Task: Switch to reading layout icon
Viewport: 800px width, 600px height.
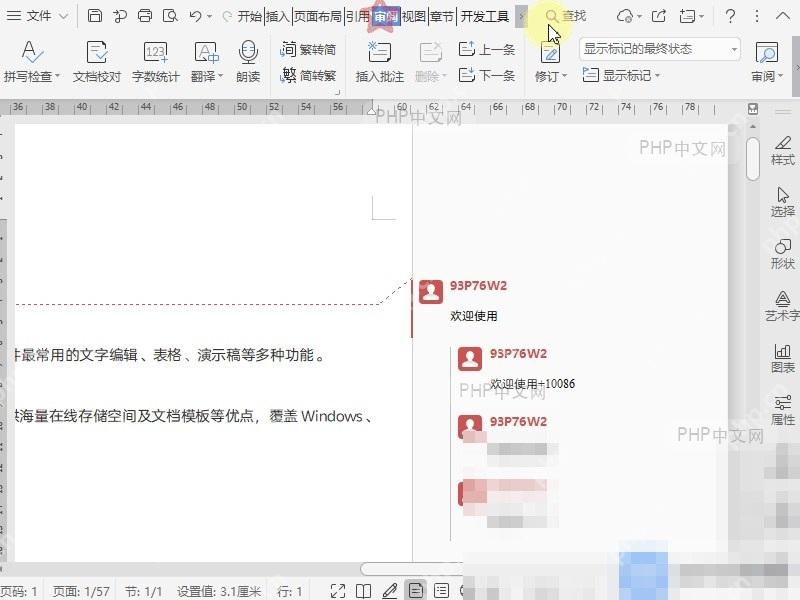Action: (x=363, y=591)
